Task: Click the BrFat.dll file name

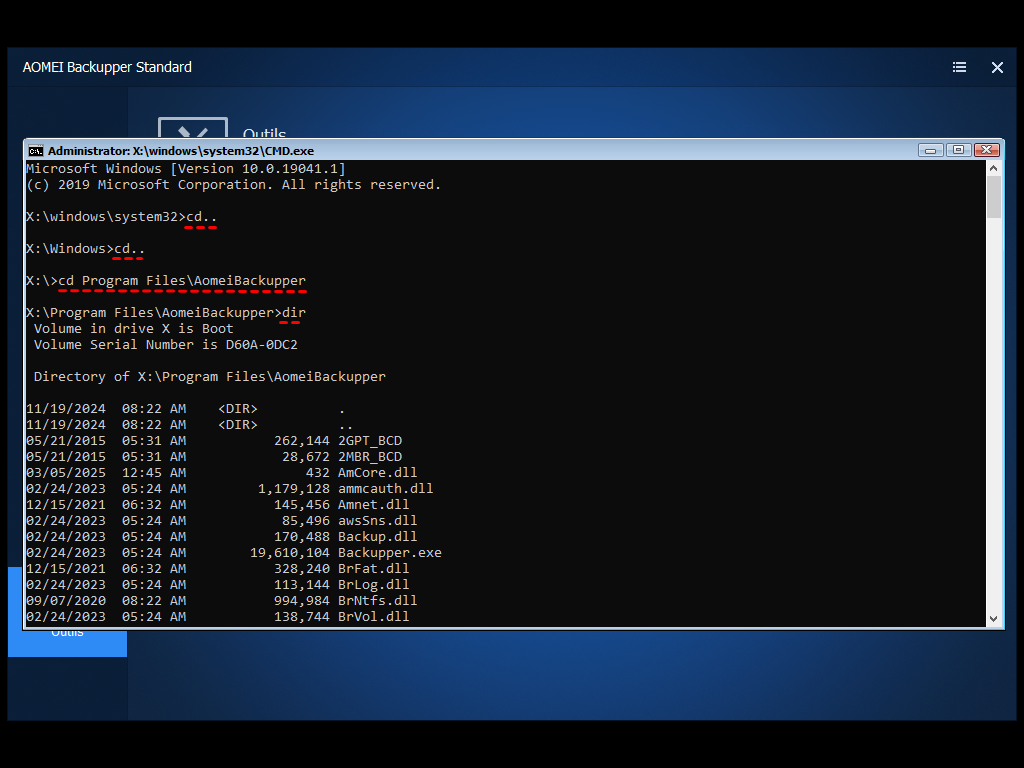Action: (x=374, y=569)
